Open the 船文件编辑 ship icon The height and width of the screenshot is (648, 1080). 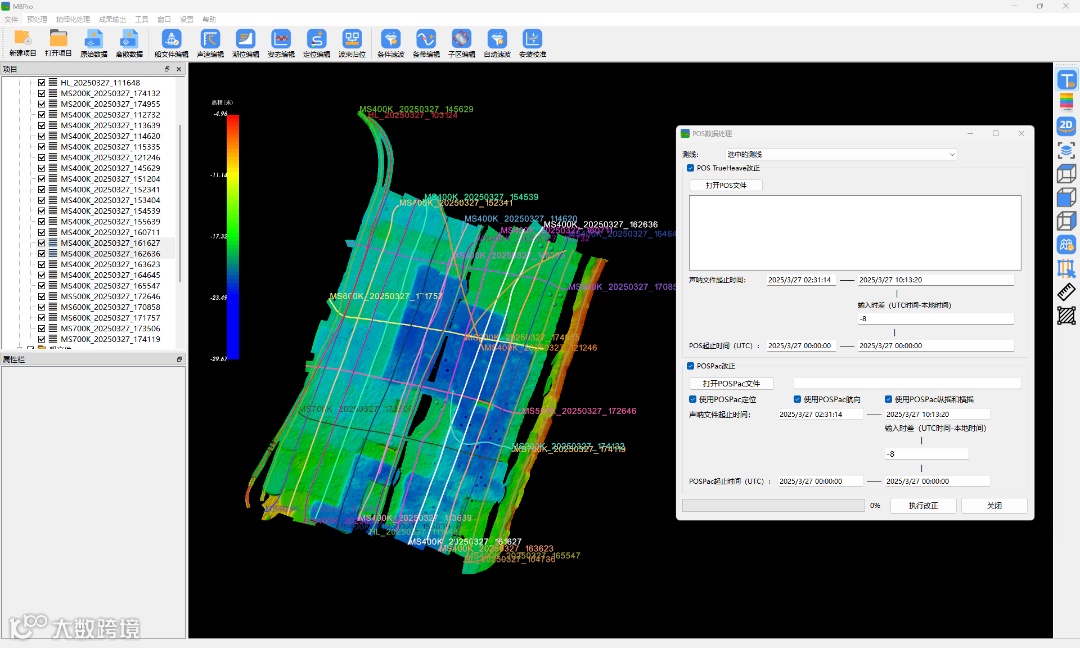(x=172, y=43)
